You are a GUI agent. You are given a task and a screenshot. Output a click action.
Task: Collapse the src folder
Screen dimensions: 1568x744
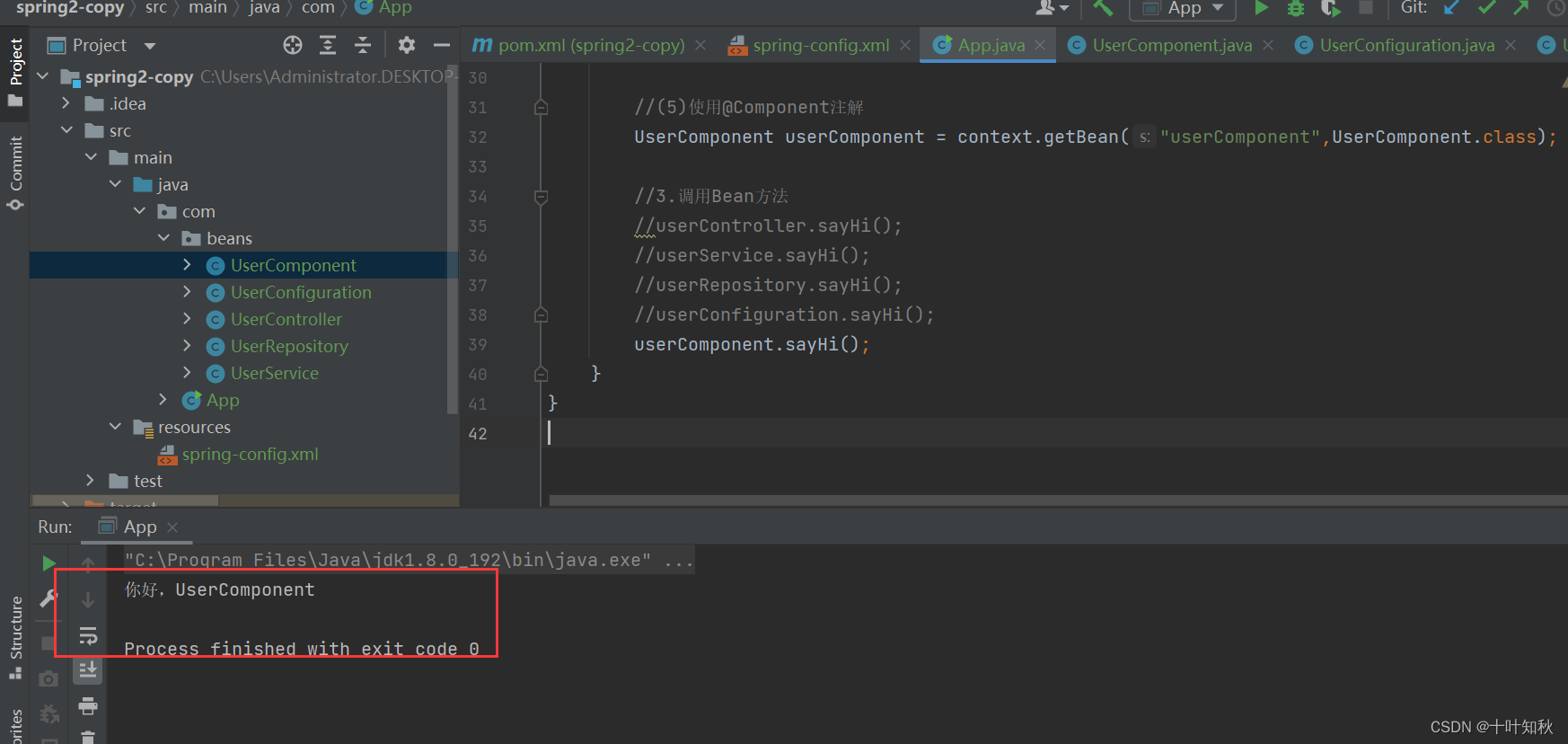(x=66, y=130)
